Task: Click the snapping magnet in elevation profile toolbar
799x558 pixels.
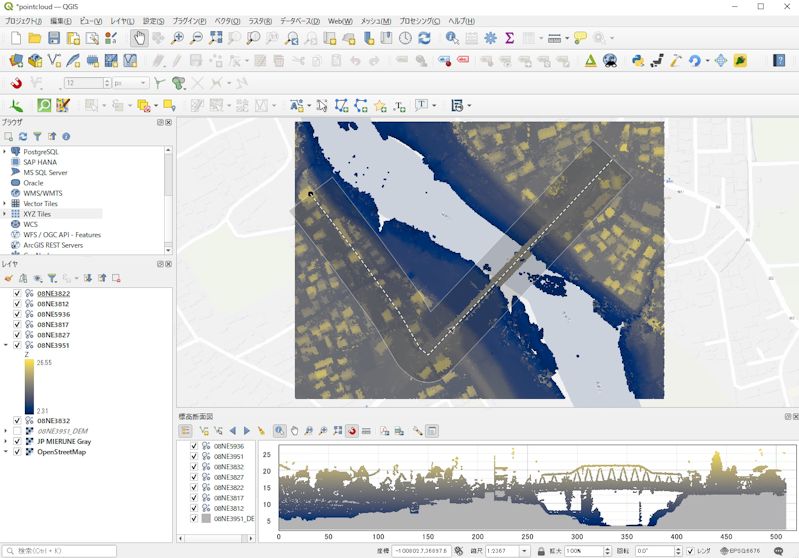Action: click(352, 431)
